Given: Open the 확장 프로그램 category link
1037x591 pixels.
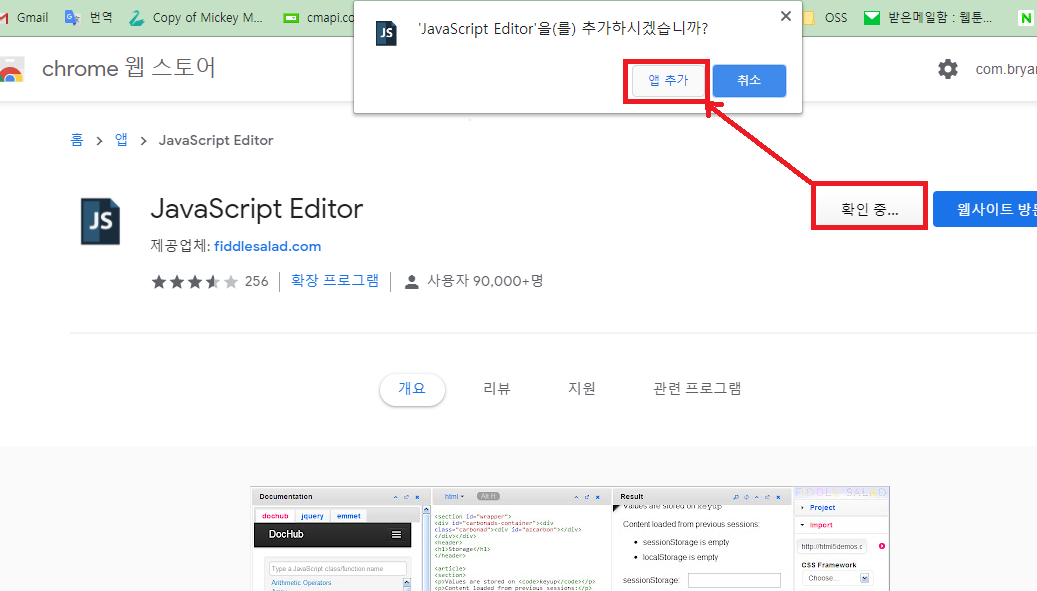Looking at the screenshot, I should click(335, 281).
